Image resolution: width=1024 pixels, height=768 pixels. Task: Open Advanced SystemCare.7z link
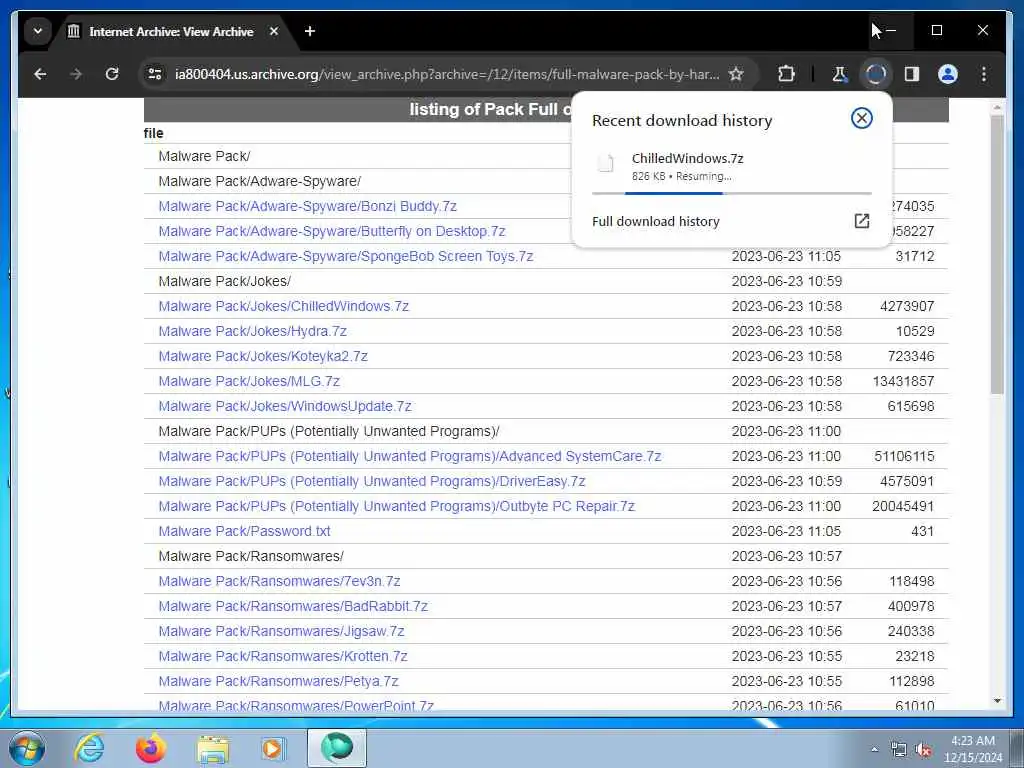[409, 456]
